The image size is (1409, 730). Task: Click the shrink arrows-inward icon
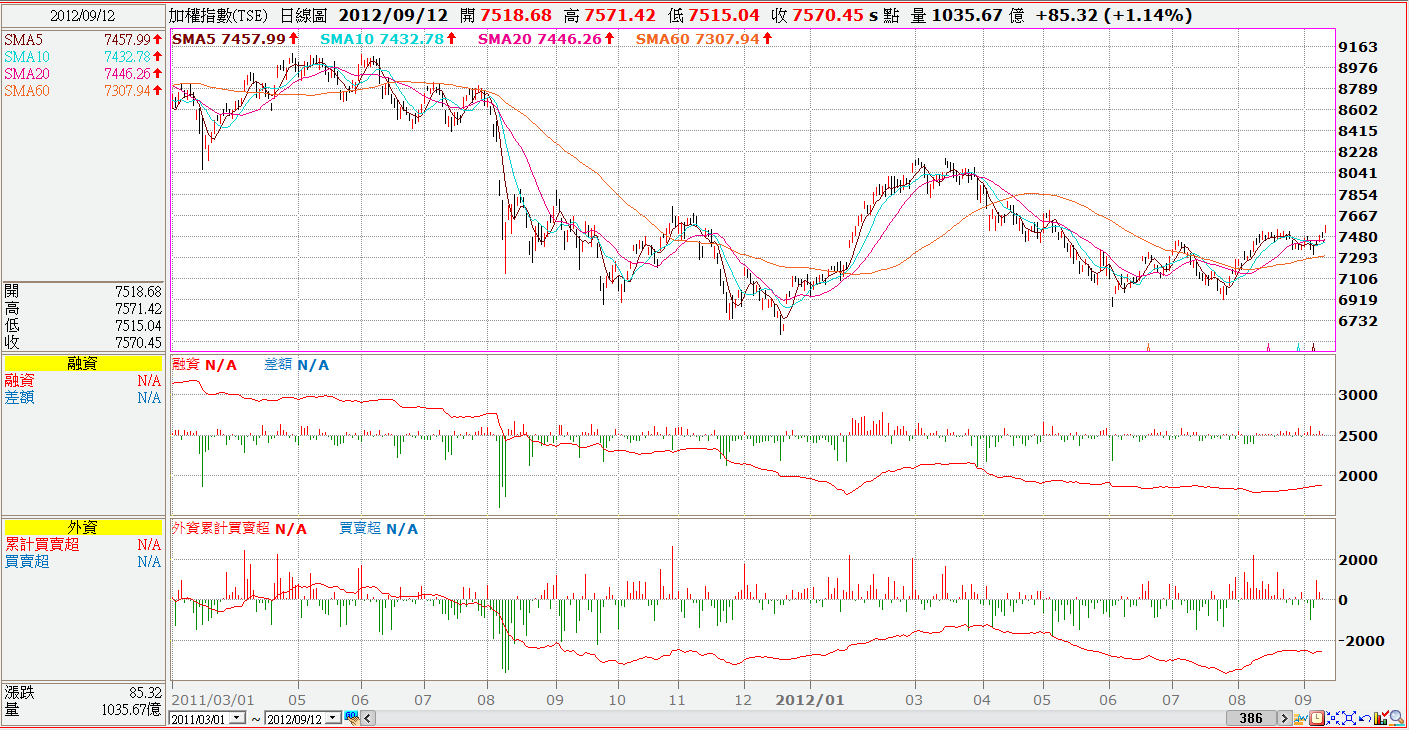coord(1333,718)
